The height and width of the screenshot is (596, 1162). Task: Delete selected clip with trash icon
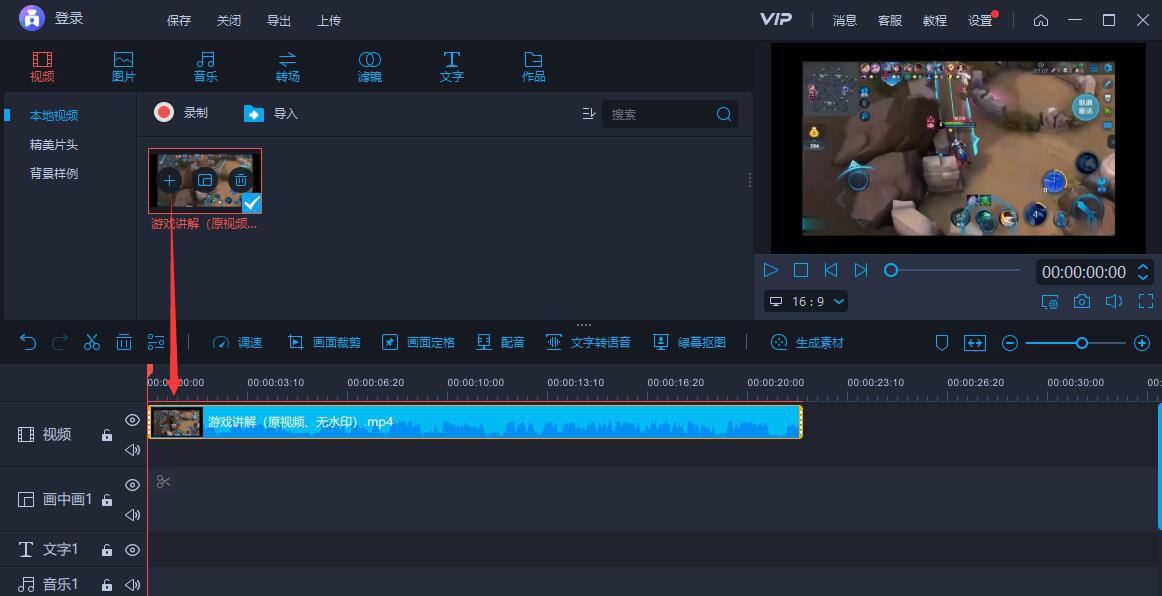point(124,342)
